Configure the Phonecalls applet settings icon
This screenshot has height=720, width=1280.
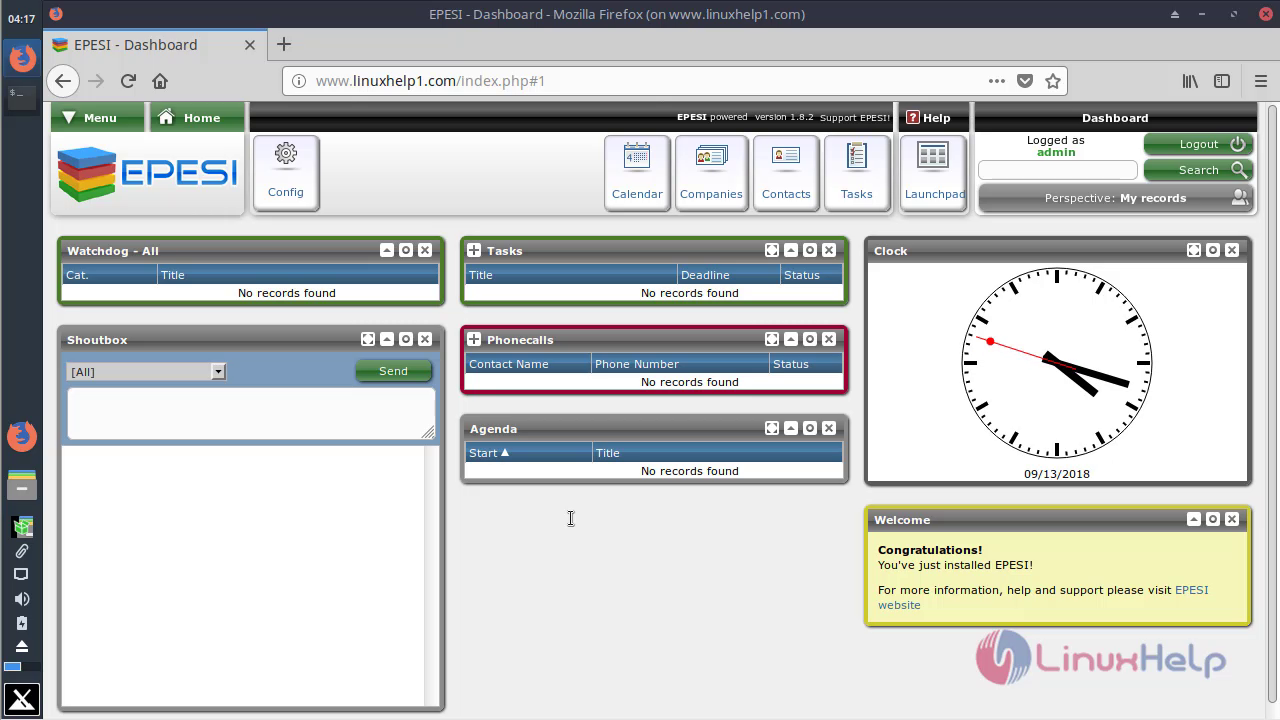tap(810, 339)
